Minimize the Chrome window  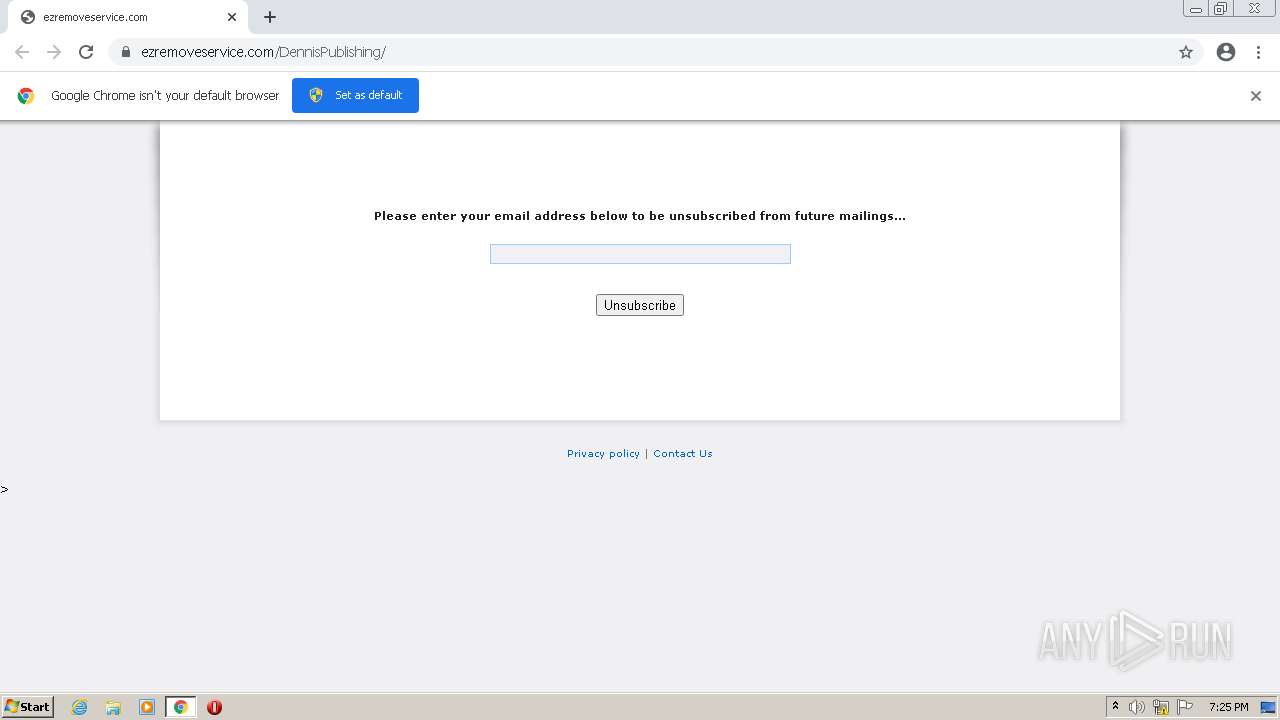[x=1196, y=9]
